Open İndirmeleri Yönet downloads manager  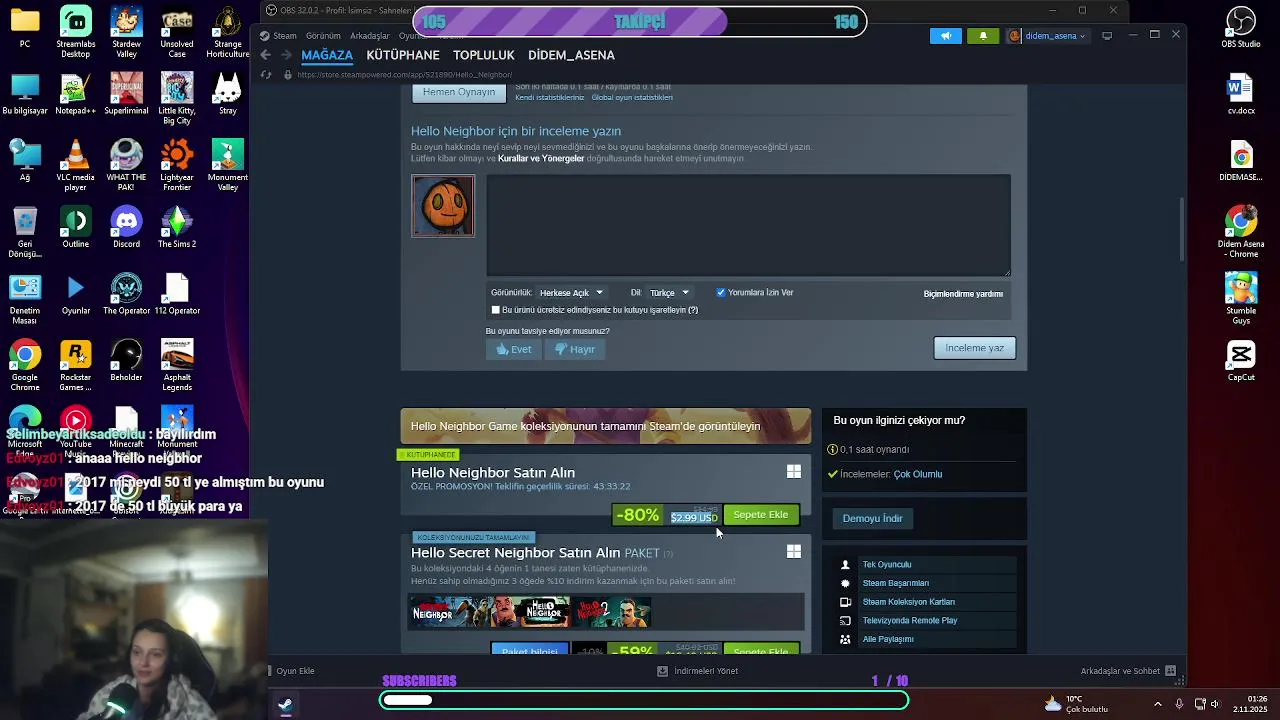point(698,671)
